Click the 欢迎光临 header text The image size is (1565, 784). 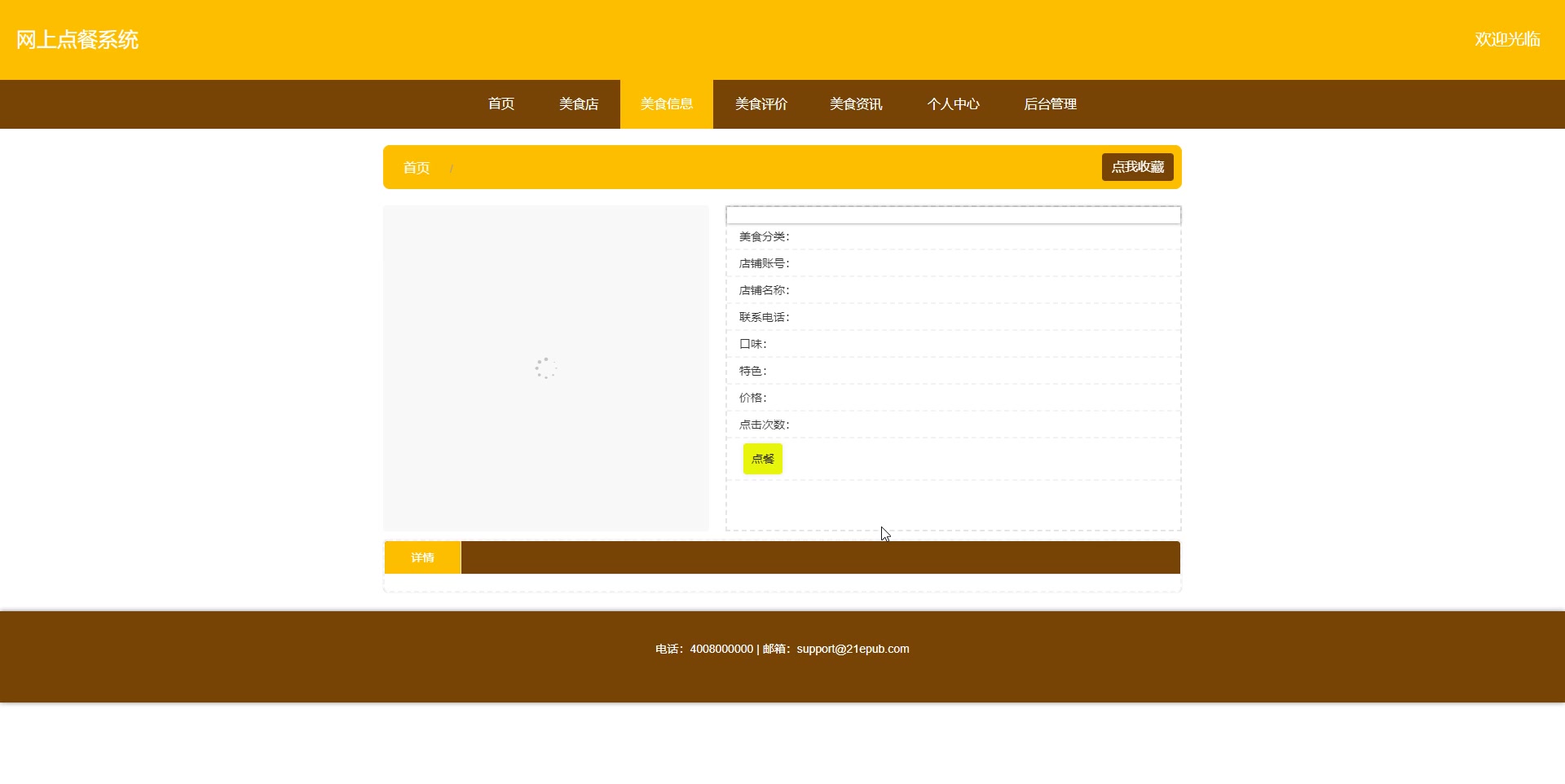tap(1507, 39)
